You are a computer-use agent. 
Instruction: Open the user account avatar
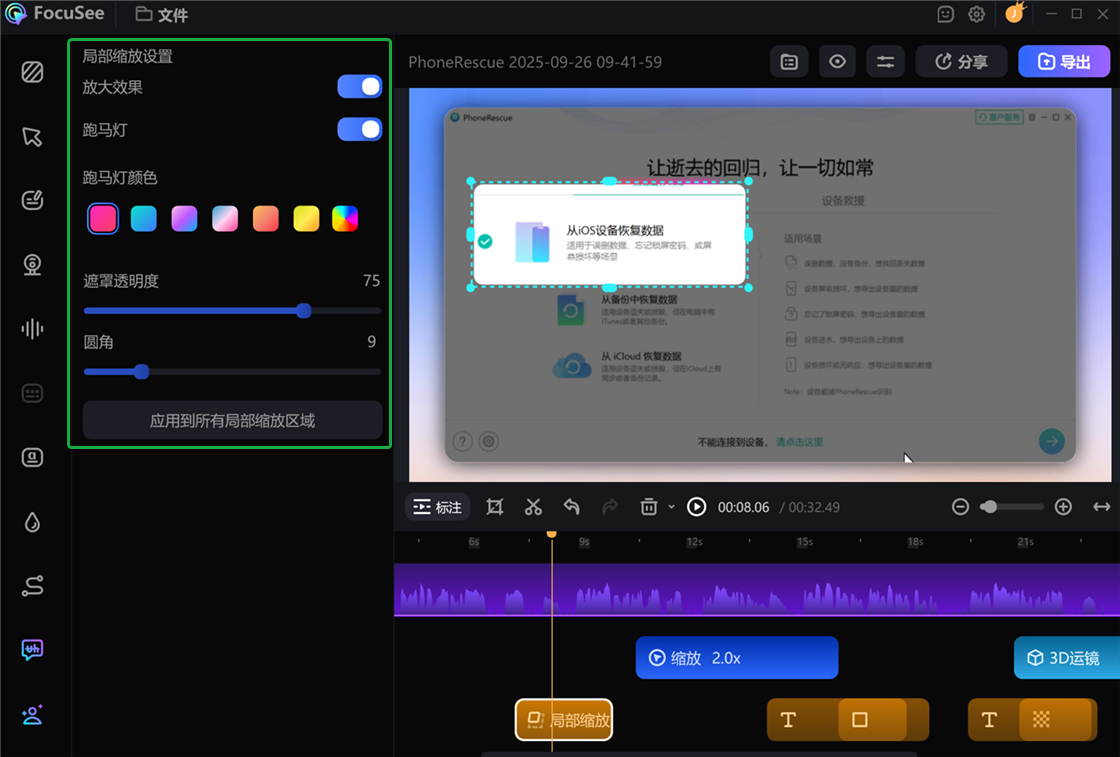(1015, 13)
